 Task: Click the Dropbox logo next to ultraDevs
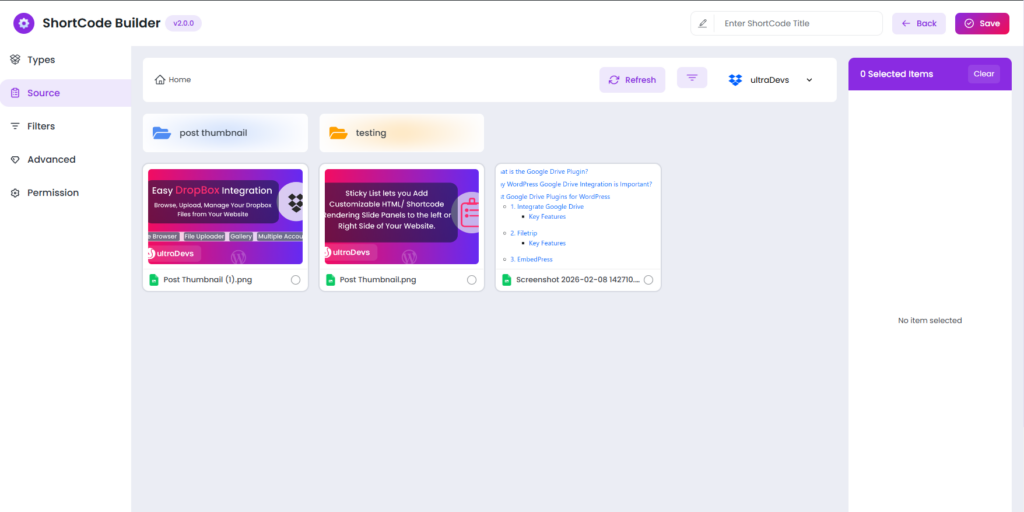click(x=735, y=80)
